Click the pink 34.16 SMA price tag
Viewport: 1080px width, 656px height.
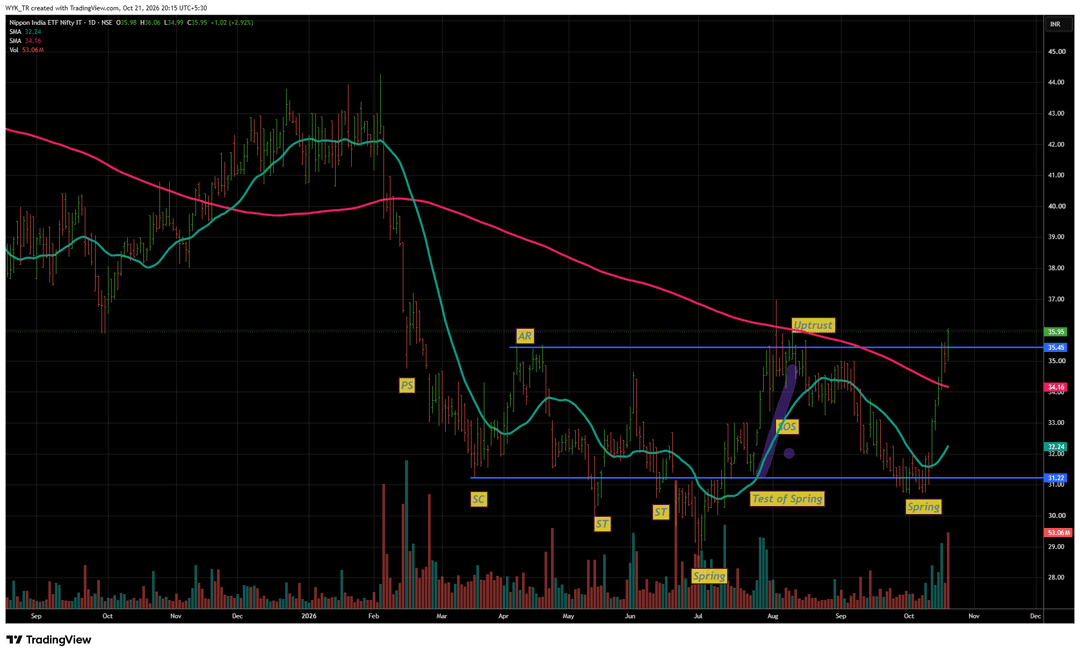pos(1057,388)
